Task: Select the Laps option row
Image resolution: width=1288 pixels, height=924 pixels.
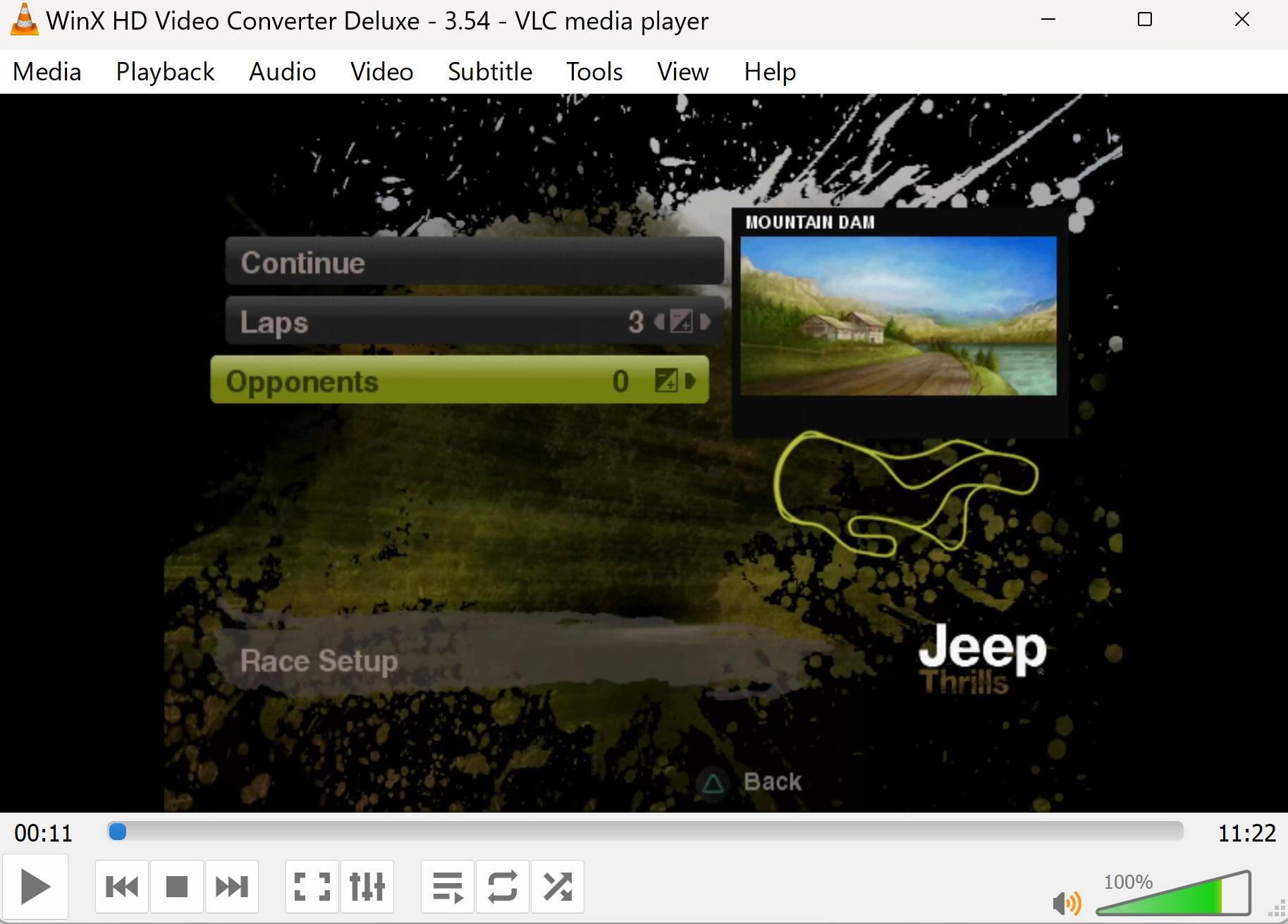Action: (474, 321)
